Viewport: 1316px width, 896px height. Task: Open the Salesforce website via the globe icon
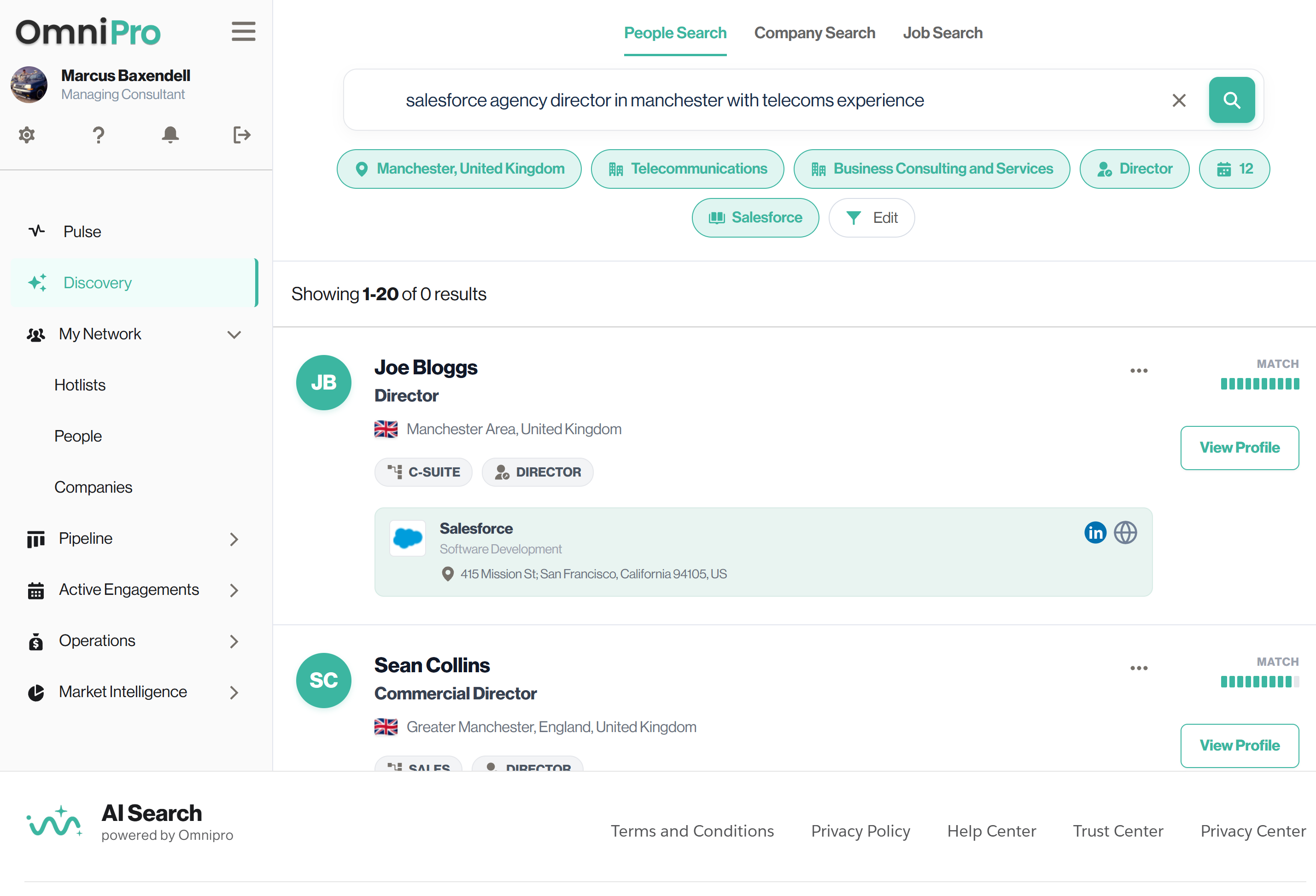[1126, 532]
